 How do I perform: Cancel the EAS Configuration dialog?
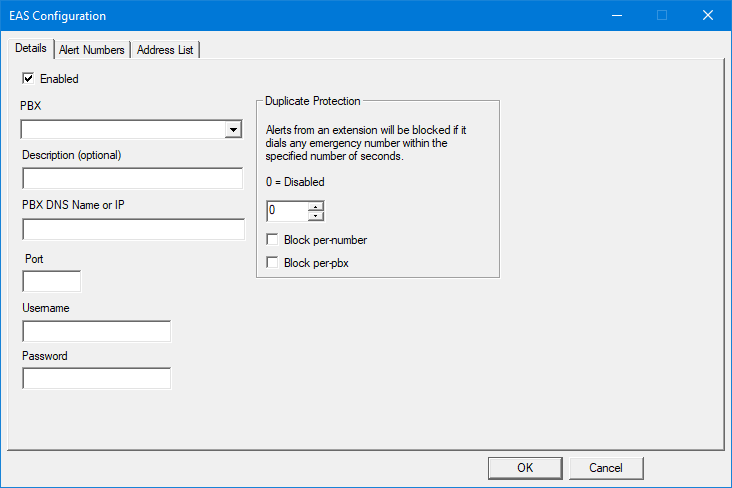click(605, 467)
